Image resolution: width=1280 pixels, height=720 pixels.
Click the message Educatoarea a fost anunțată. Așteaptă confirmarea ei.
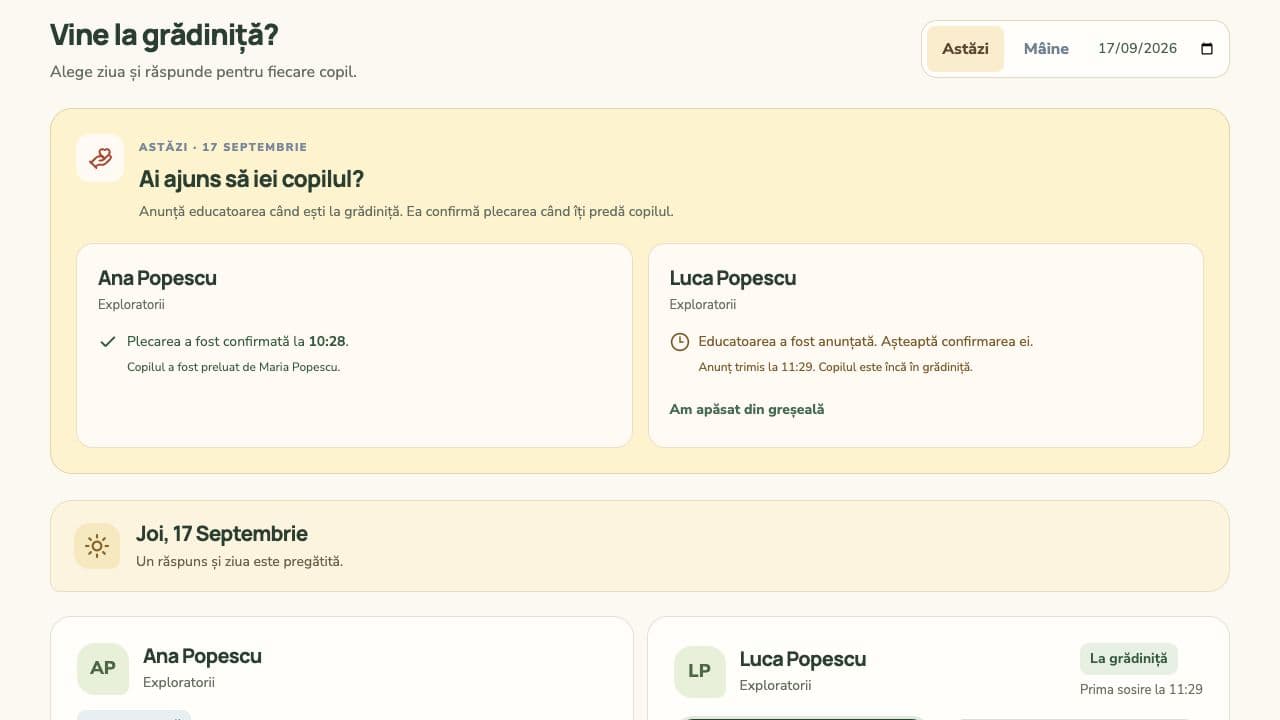pyautogui.click(x=866, y=342)
